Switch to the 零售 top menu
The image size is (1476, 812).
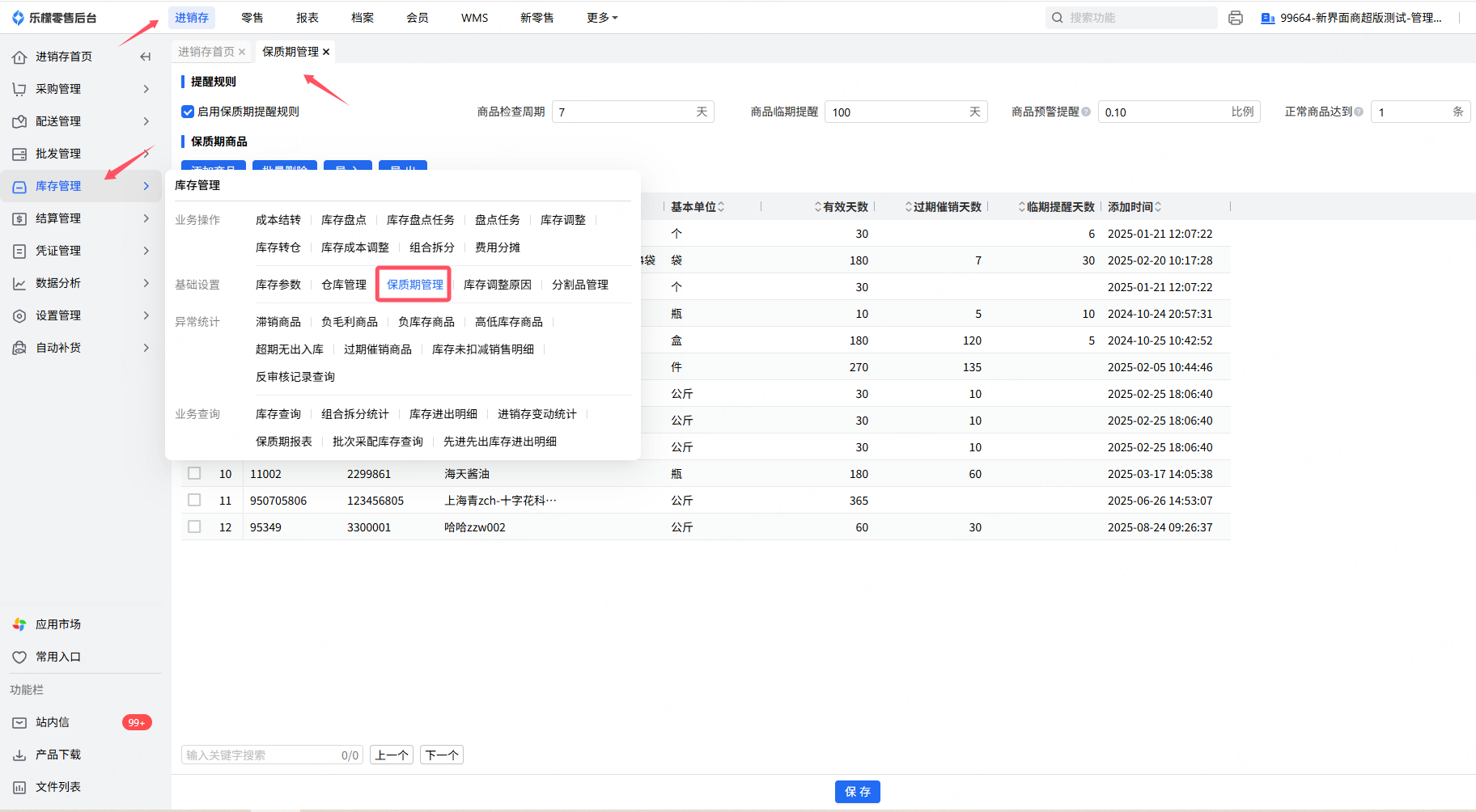[x=252, y=18]
